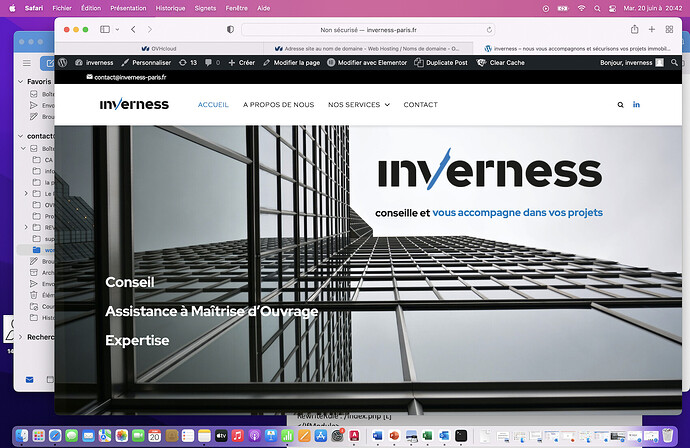The width and height of the screenshot is (690, 448).
Task: Open the 13 pending updates icon
Action: pos(188,62)
